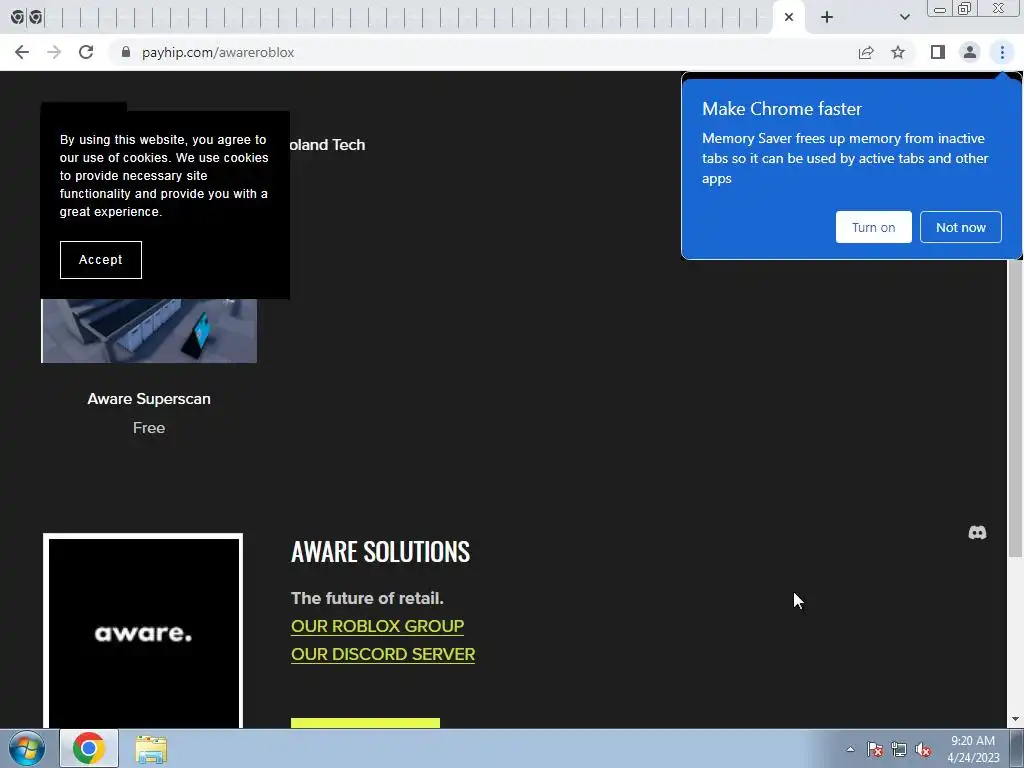Open the Aware Superscan product title
The height and width of the screenshot is (768, 1024).
[x=149, y=399]
